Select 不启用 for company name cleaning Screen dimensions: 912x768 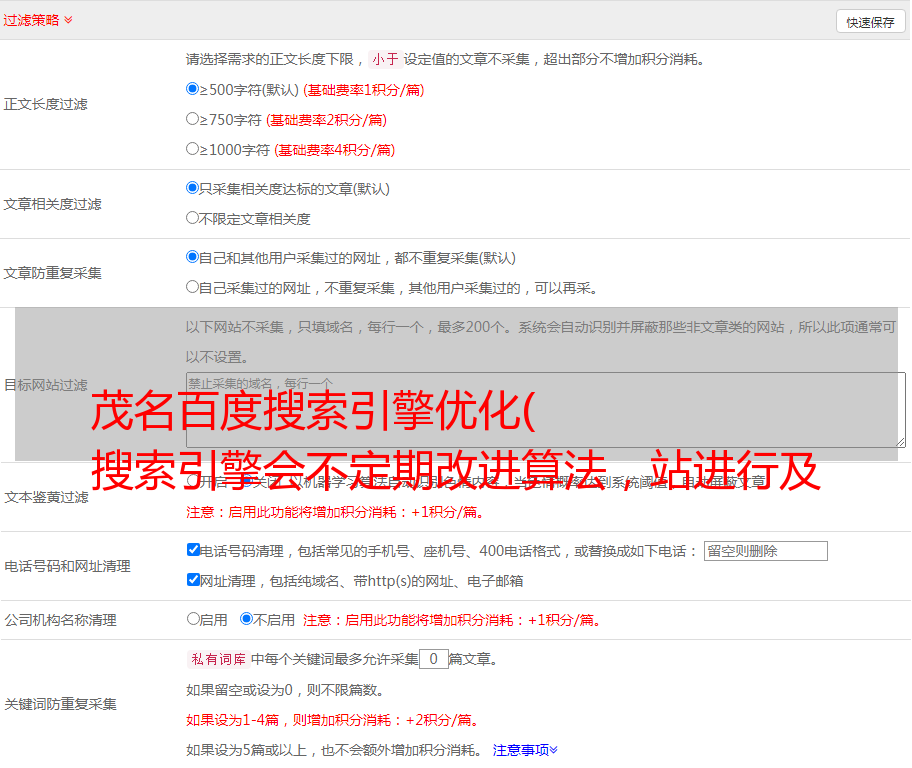click(x=246, y=619)
